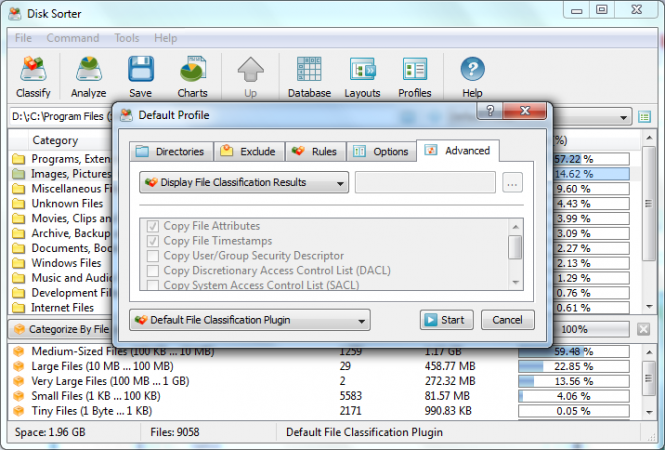The height and width of the screenshot is (450, 665).
Task: Click the dialog help question mark button
Action: point(490,111)
